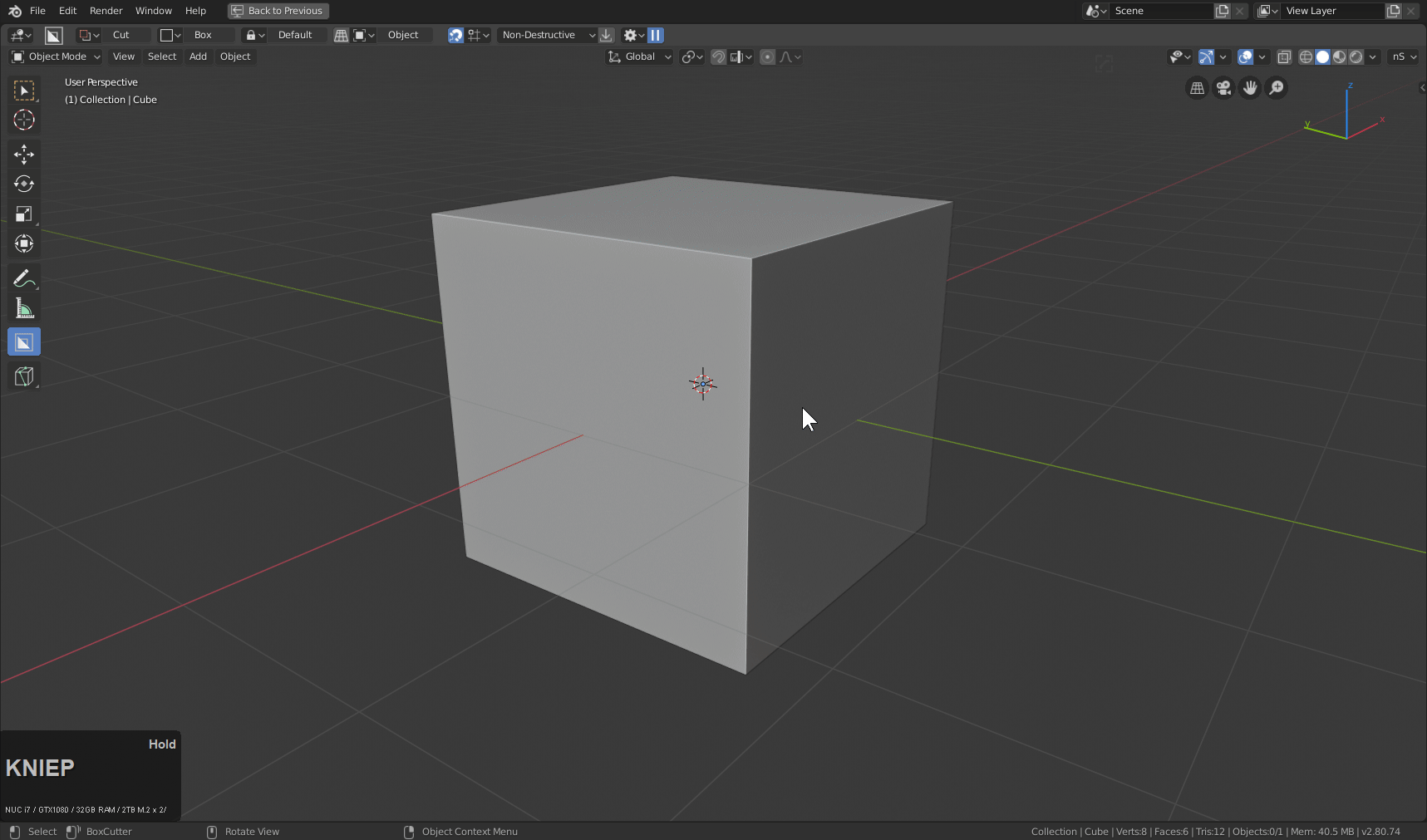Switch to rendered viewport shading sphere

(1356, 57)
